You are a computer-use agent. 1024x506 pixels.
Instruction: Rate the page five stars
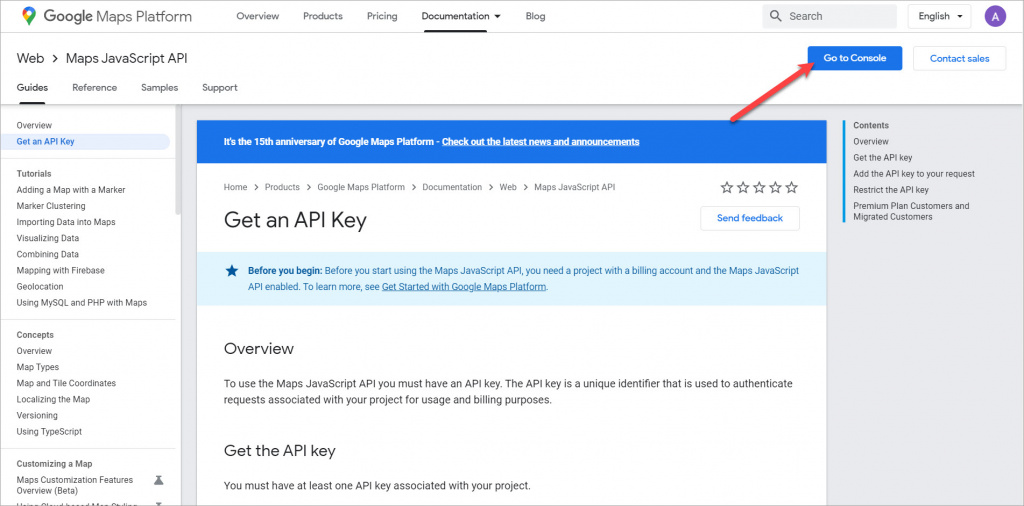point(791,187)
